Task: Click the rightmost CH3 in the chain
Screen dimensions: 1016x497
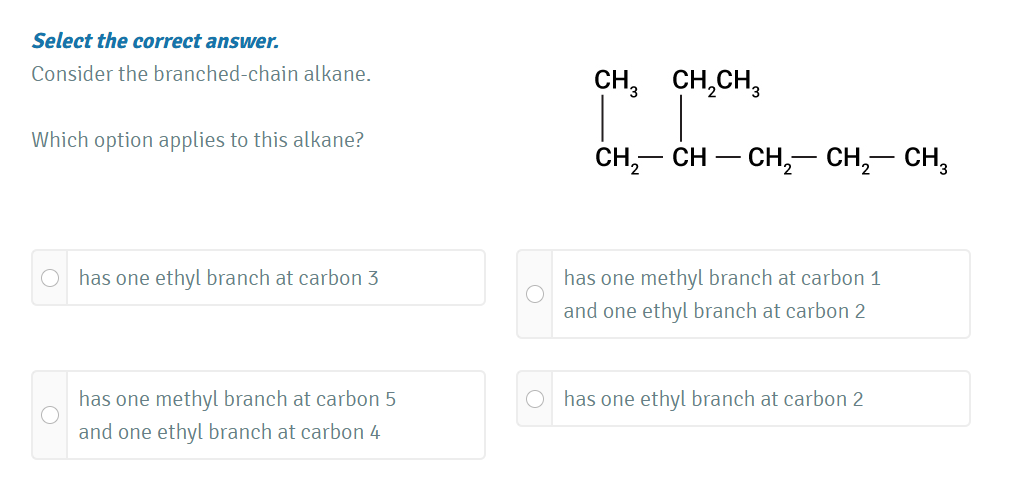Action: click(925, 160)
